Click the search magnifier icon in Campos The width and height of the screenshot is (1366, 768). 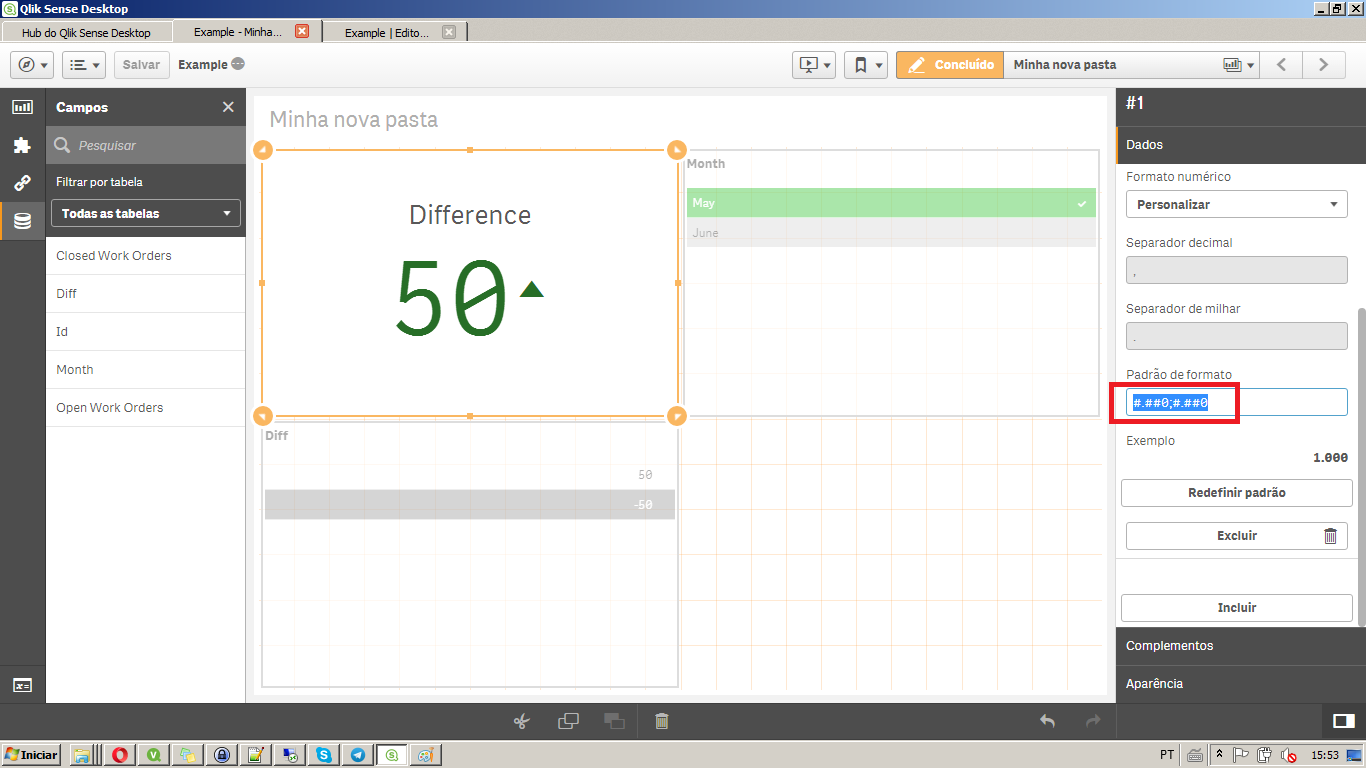(x=62, y=145)
